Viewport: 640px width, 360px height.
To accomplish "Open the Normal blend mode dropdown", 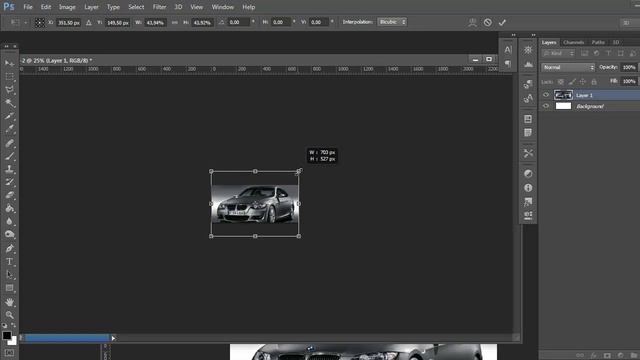I will click(x=568, y=67).
